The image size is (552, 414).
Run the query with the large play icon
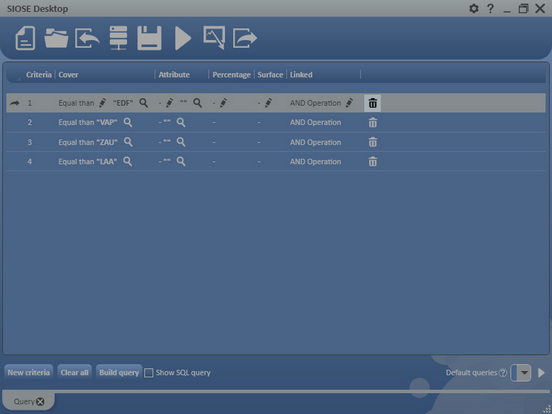coord(183,38)
